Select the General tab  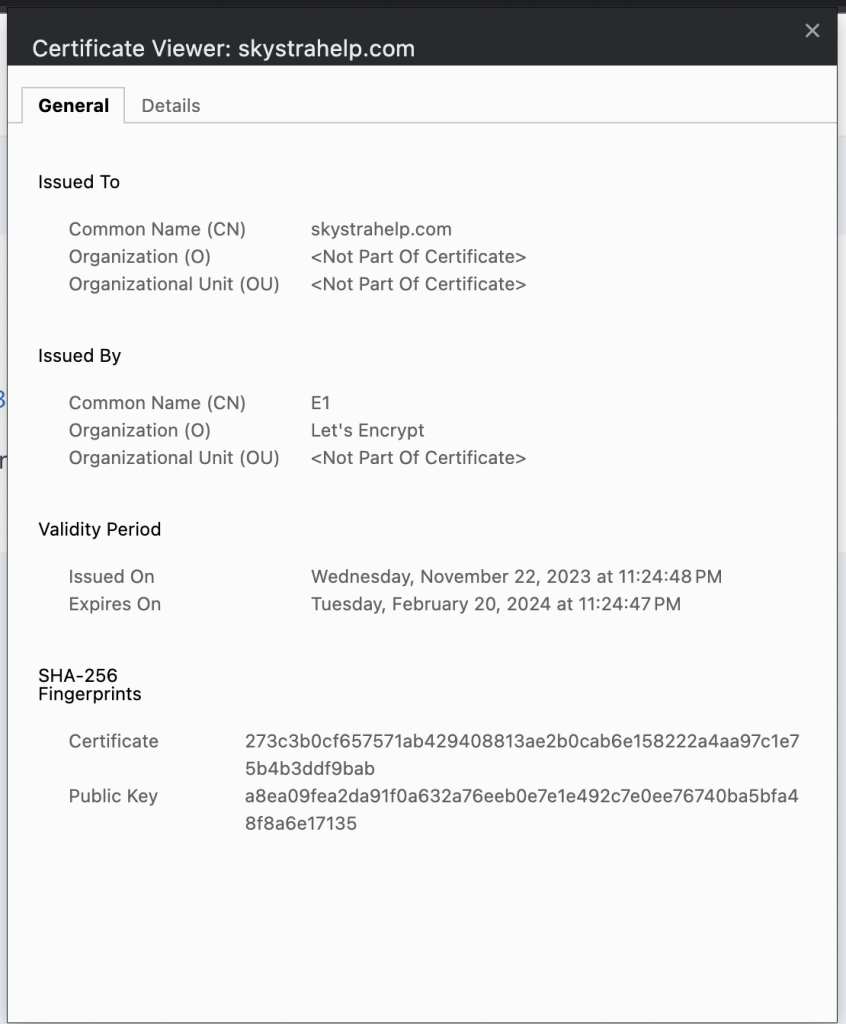[74, 106]
